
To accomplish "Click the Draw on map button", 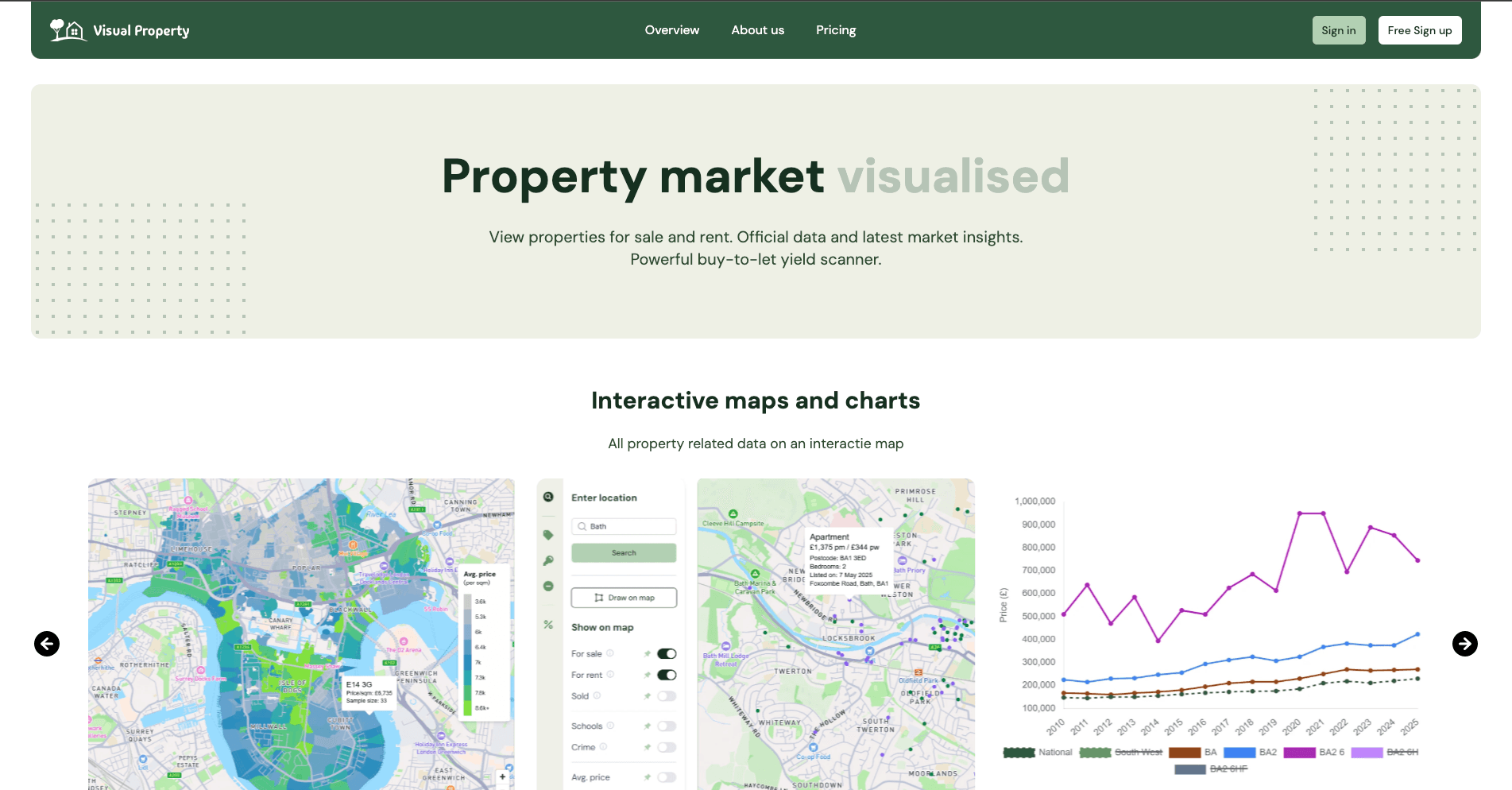I will click(x=624, y=598).
